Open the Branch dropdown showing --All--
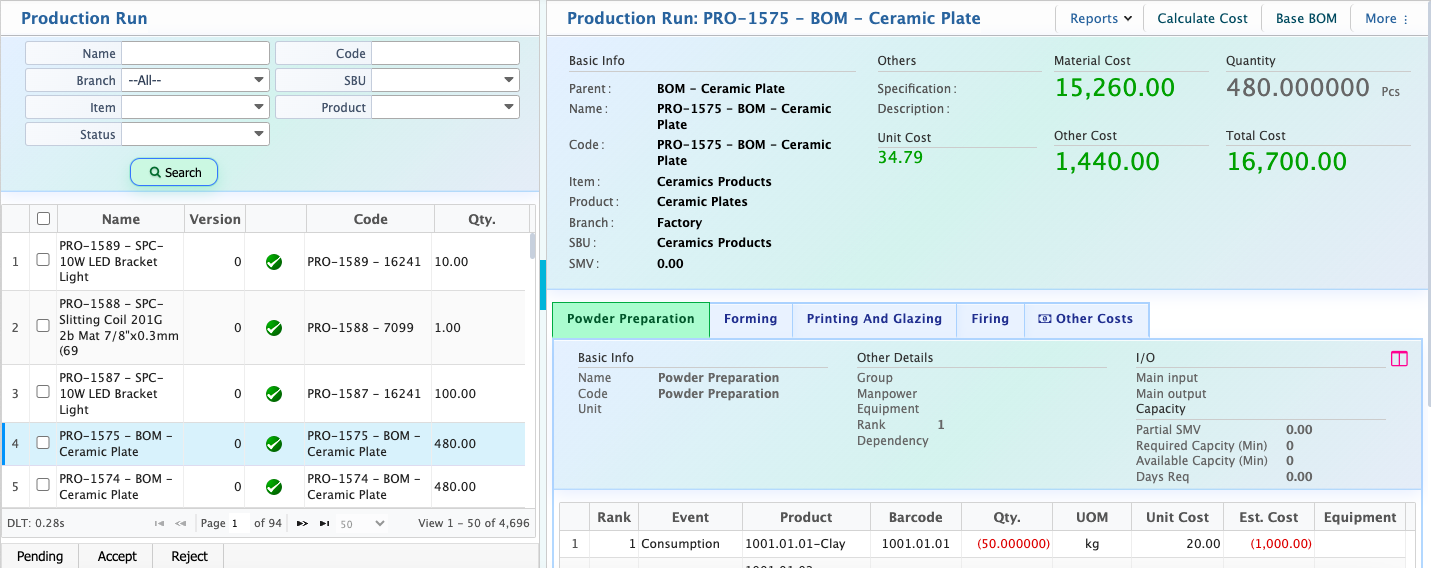Viewport: 1431px width, 568px height. [x=195, y=80]
